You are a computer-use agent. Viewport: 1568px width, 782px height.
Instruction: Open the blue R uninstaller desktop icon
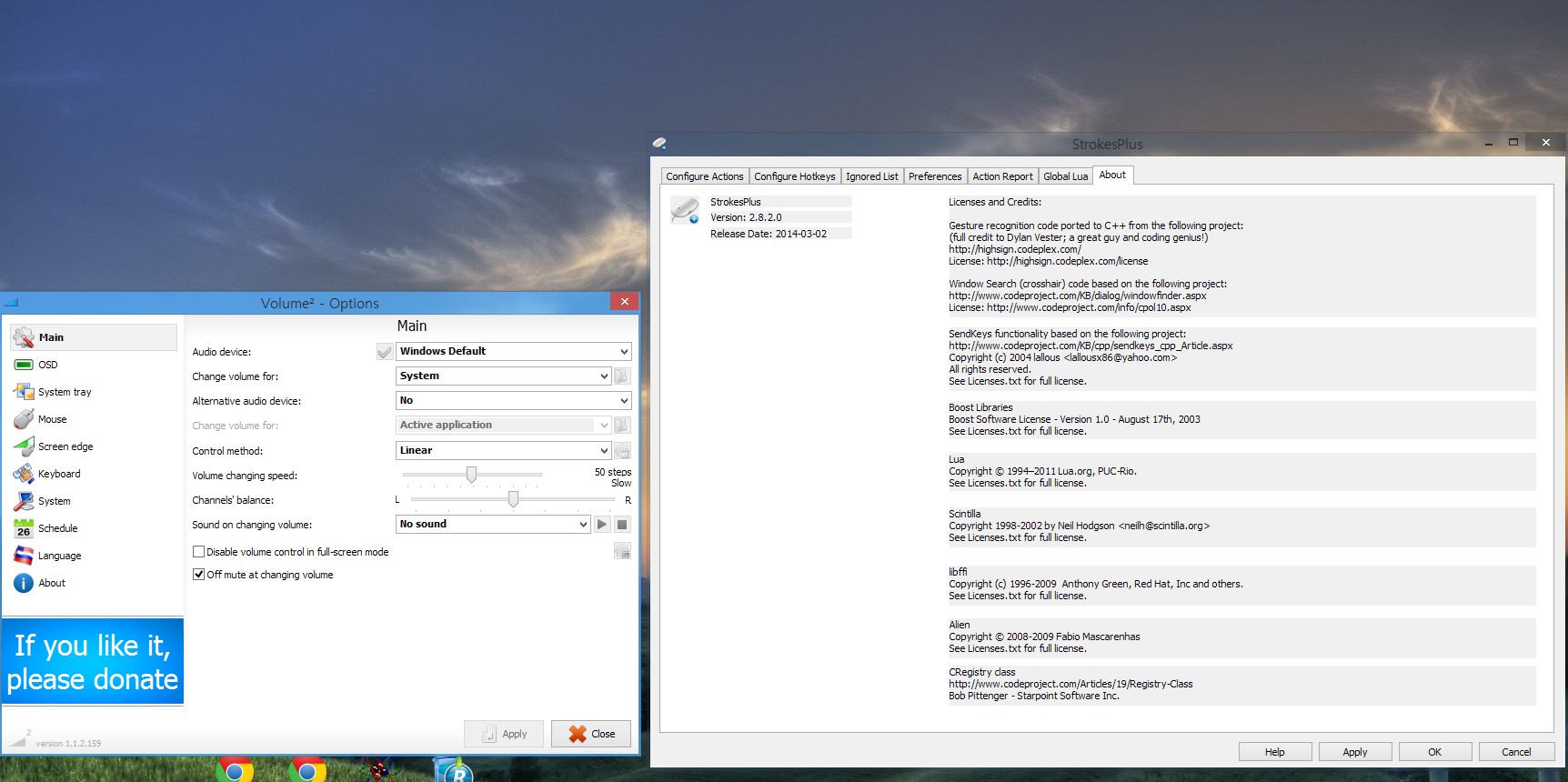[x=454, y=769]
